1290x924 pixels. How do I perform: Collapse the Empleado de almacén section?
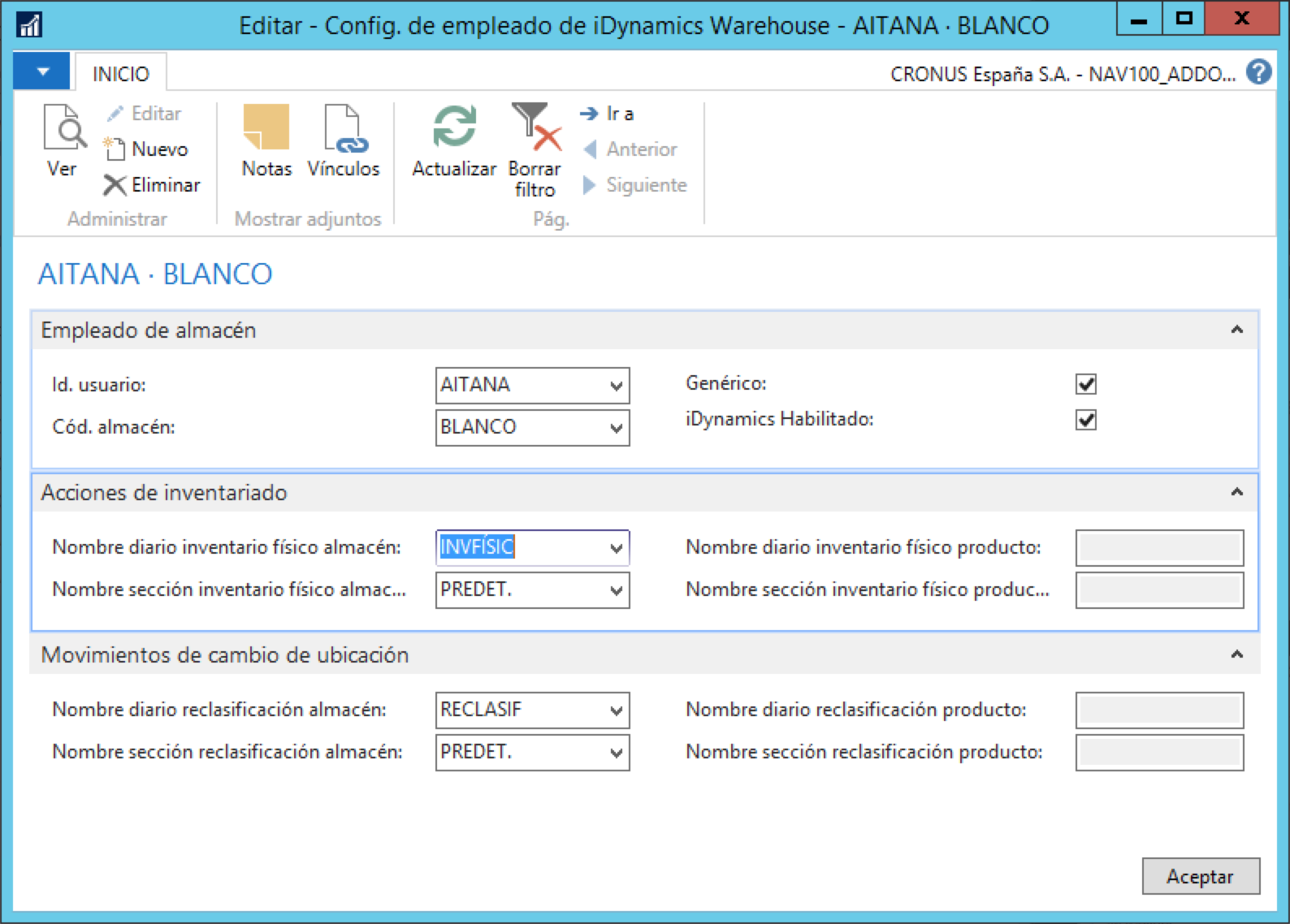point(1237,330)
